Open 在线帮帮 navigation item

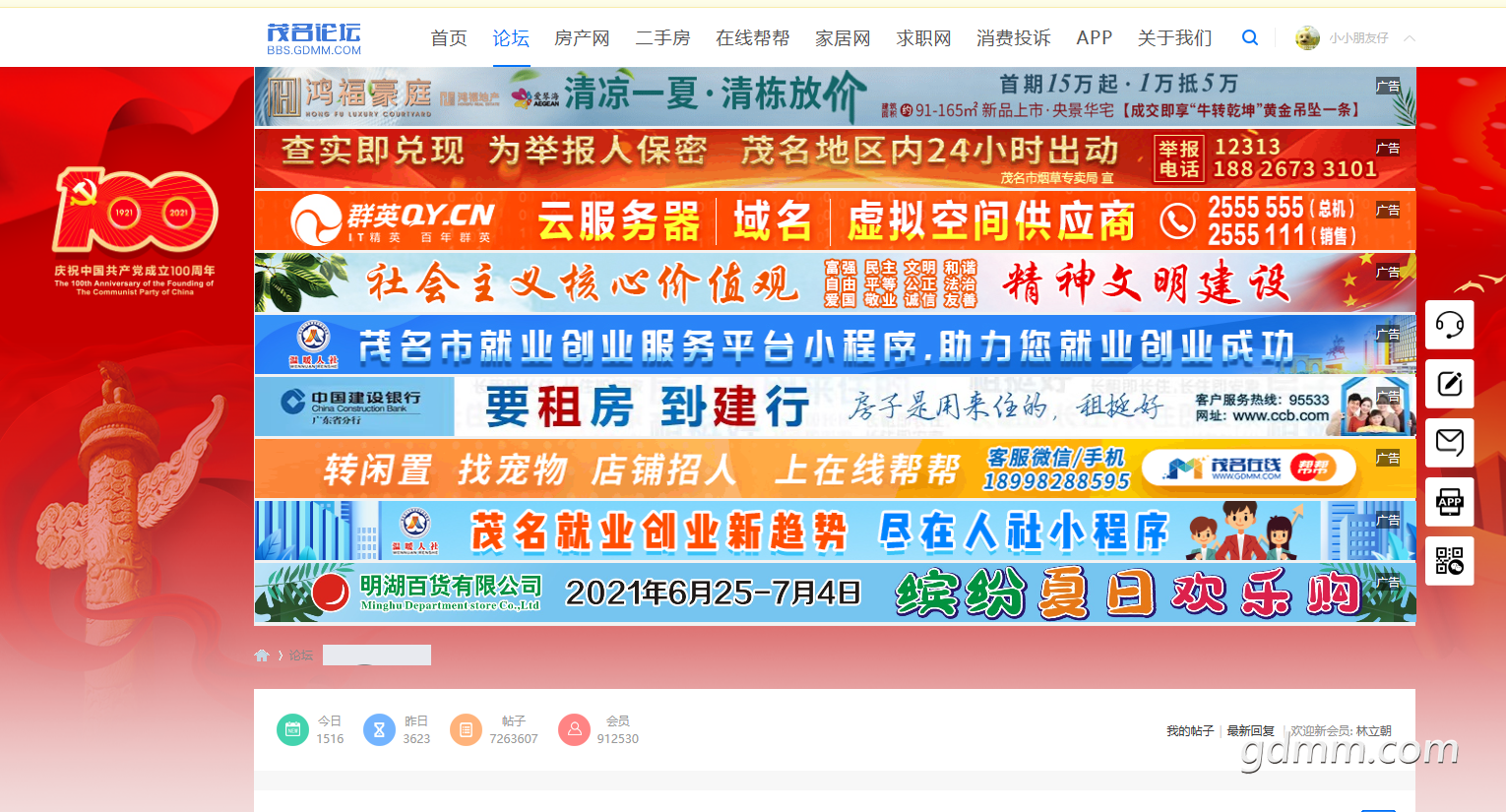click(753, 38)
